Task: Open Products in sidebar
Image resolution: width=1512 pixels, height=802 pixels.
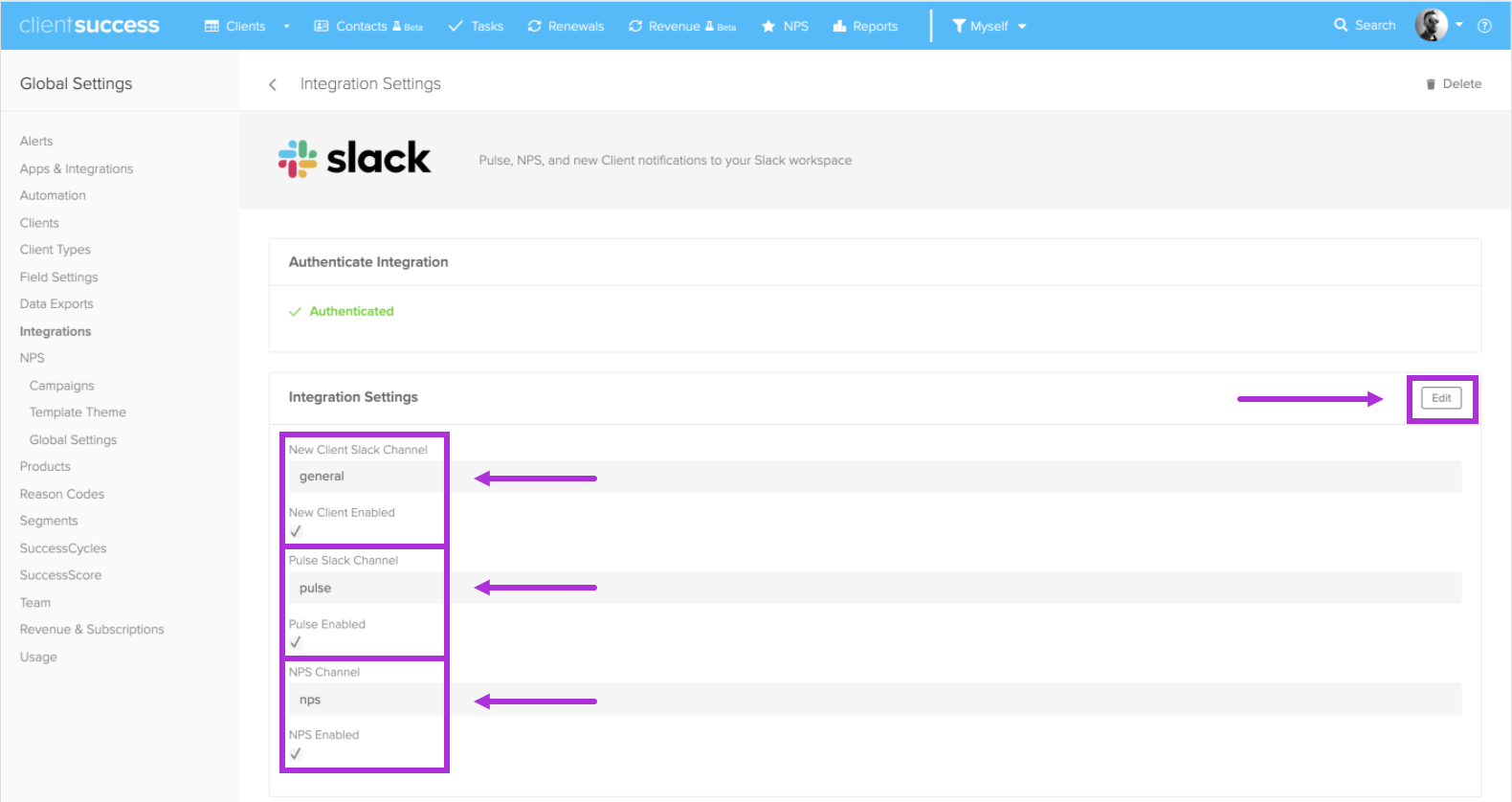Action: [x=45, y=467]
